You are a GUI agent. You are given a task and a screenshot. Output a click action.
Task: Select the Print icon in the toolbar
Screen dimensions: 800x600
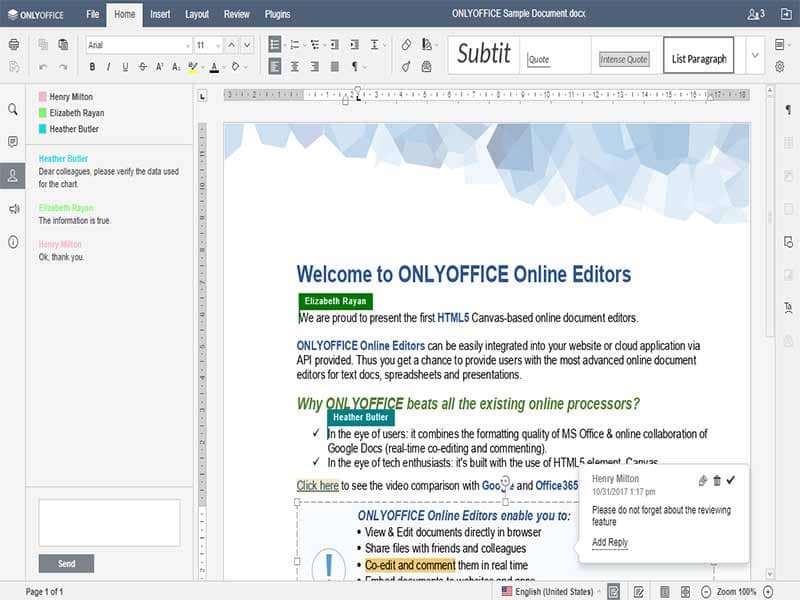[13, 44]
